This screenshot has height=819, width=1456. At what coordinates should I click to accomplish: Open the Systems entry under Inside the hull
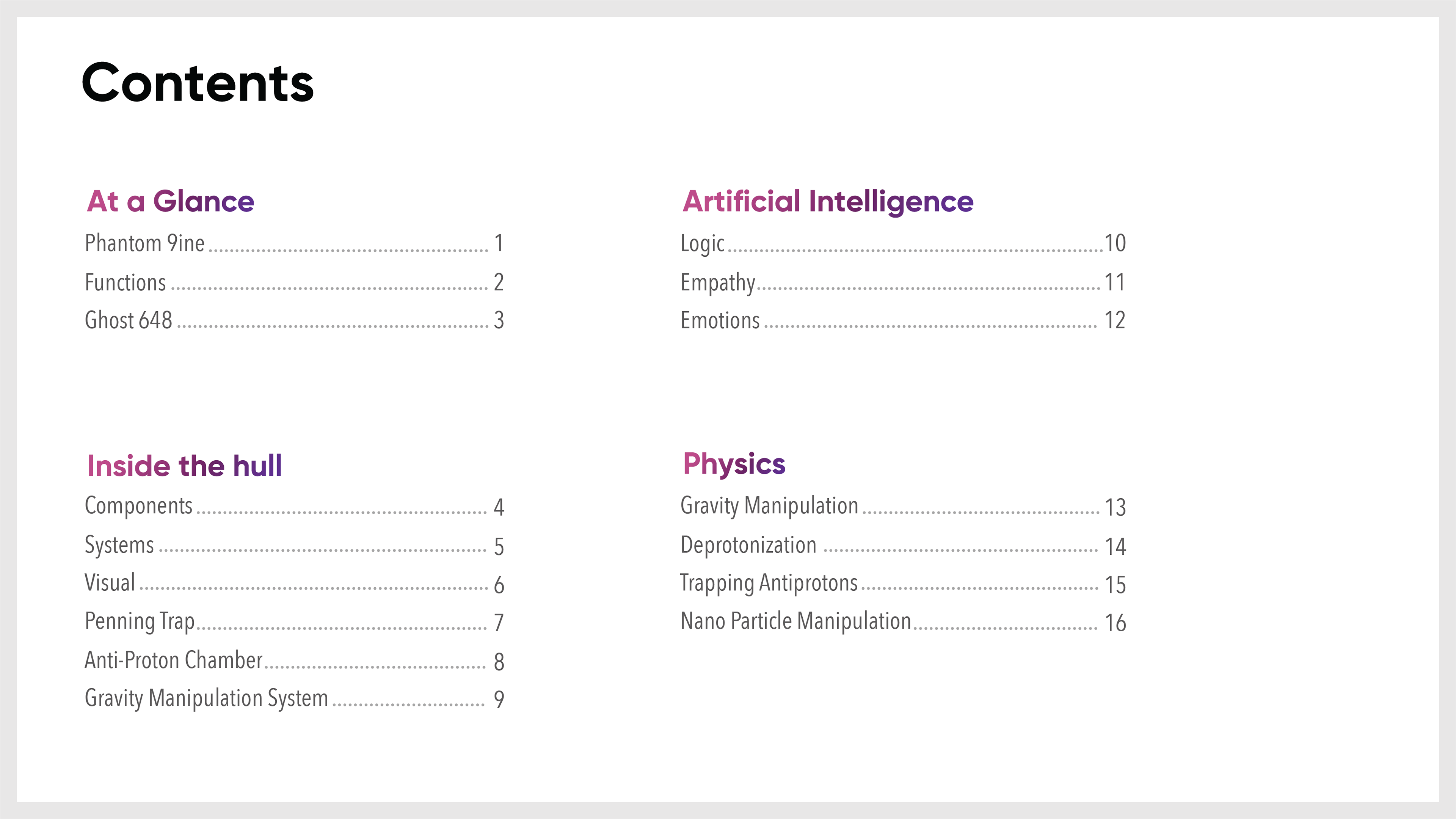[294, 546]
